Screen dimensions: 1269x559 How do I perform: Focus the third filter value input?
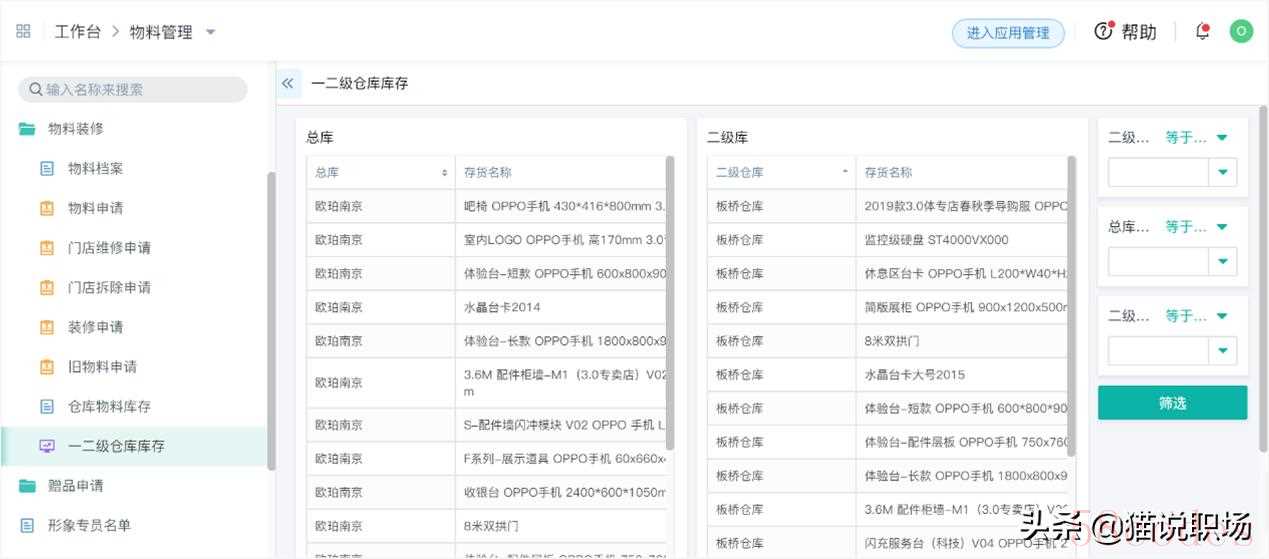1158,350
